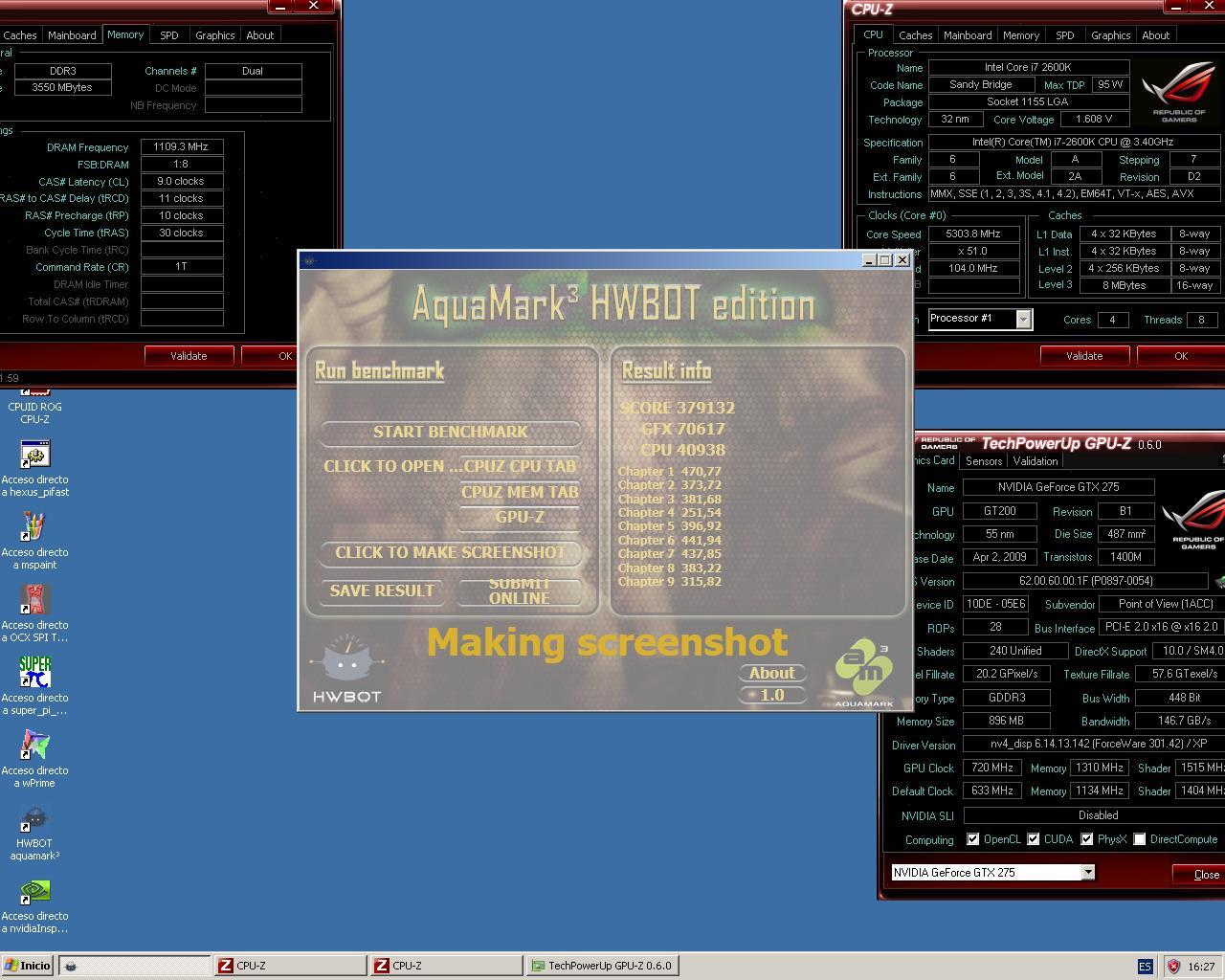Open the OCX SPI T desktop shortcut
The height and width of the screenshot is (980, 1225).
(x=34, y=614)
